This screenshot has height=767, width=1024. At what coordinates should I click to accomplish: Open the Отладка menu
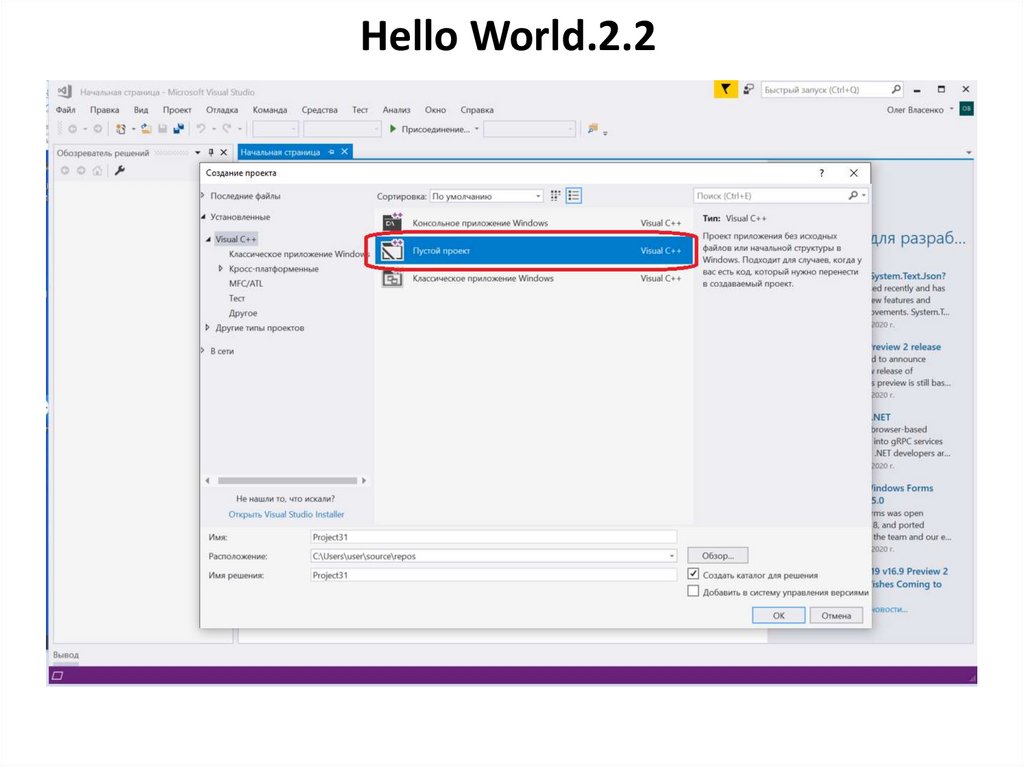point(222,110)
